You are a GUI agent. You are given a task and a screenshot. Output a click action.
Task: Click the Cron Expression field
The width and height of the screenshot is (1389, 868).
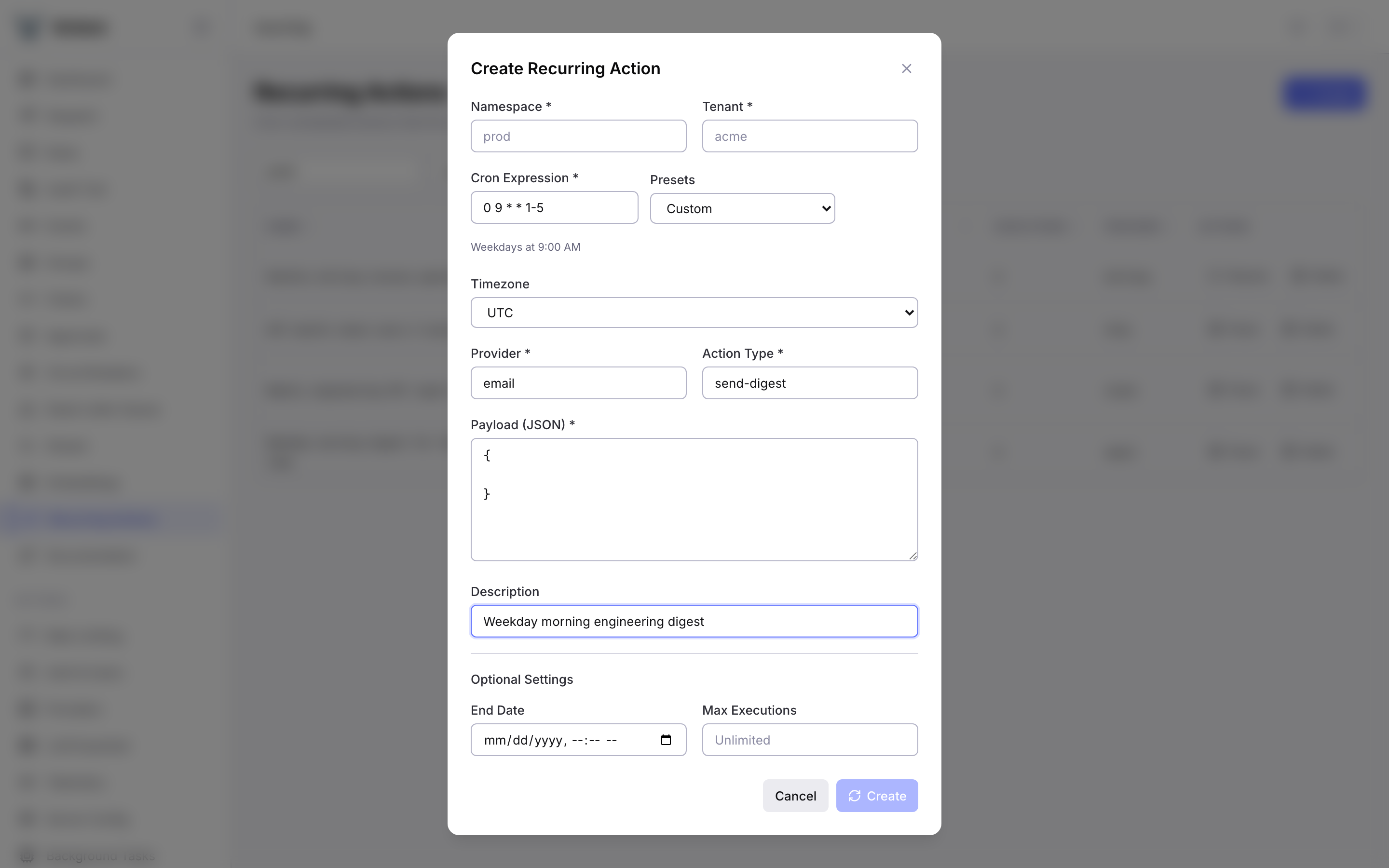pos(554,207)
